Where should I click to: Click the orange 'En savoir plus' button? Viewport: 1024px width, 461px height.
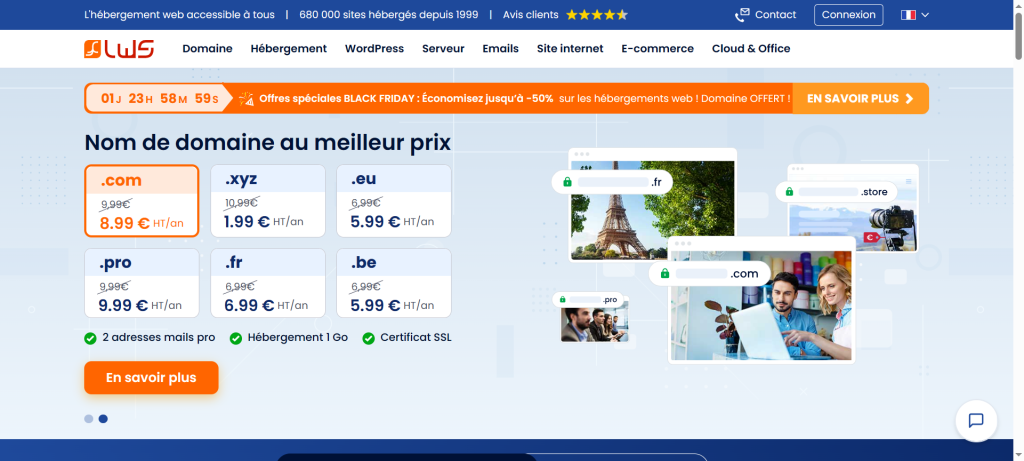(151, 378)
